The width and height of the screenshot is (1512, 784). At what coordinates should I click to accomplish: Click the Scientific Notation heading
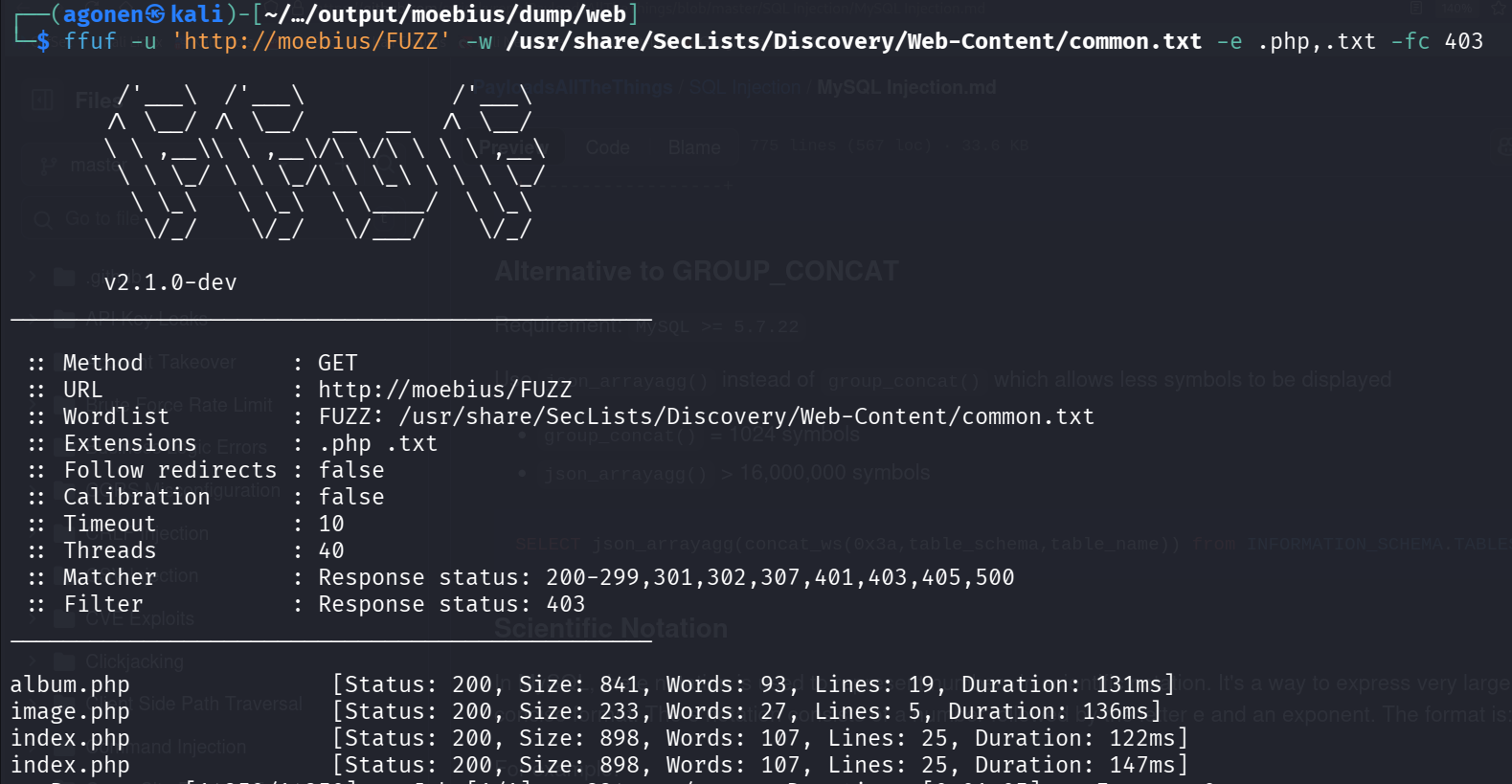click(x=611, y=628)
